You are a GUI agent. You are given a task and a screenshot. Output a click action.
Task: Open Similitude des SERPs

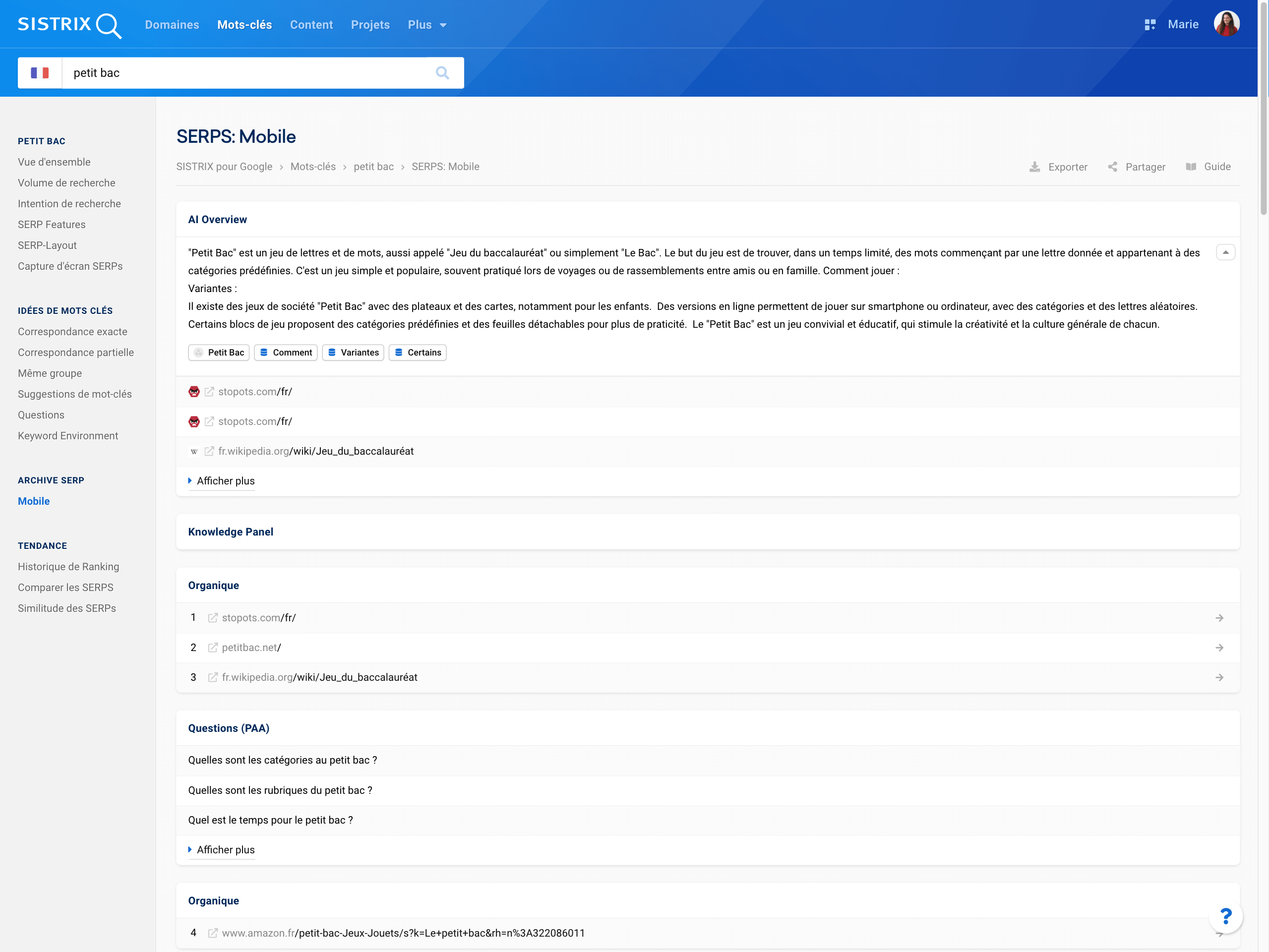pyautogui.click(x=66, y=608)
